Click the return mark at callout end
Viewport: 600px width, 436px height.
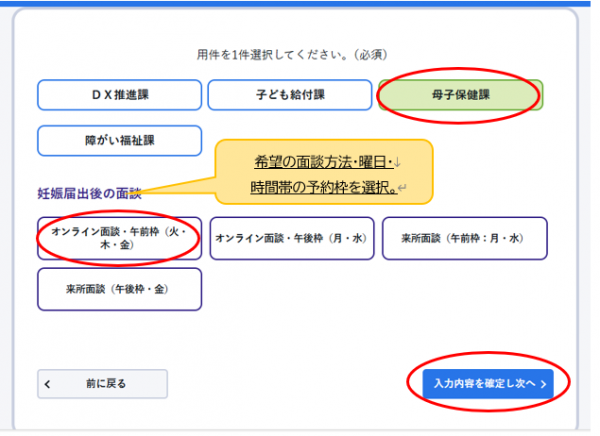coord(401,187)
